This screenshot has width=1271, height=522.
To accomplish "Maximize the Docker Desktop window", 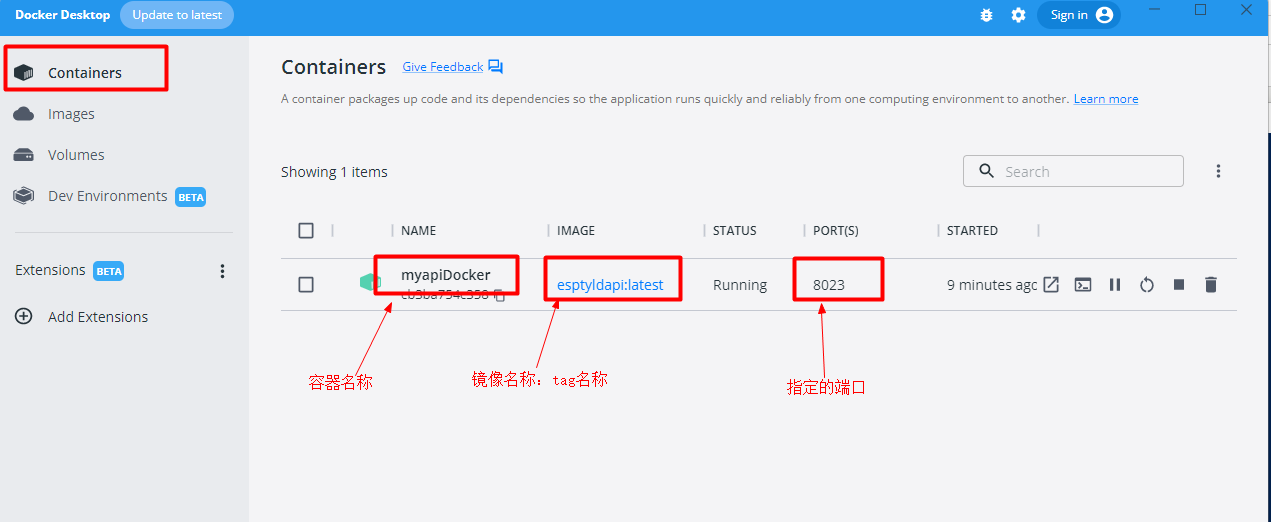I will (1201, 9).
